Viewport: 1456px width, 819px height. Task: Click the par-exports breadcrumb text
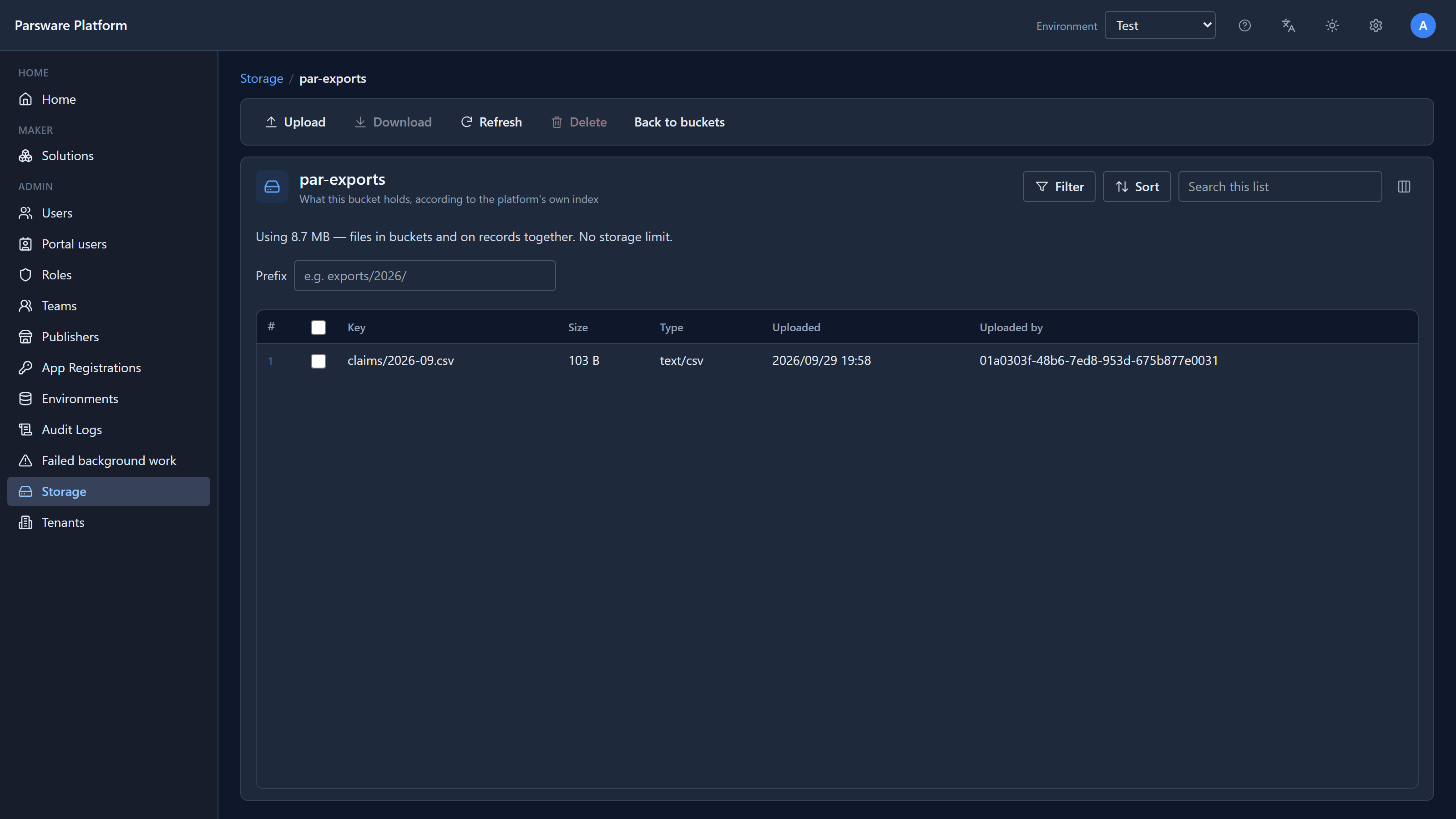pos(333,79)
